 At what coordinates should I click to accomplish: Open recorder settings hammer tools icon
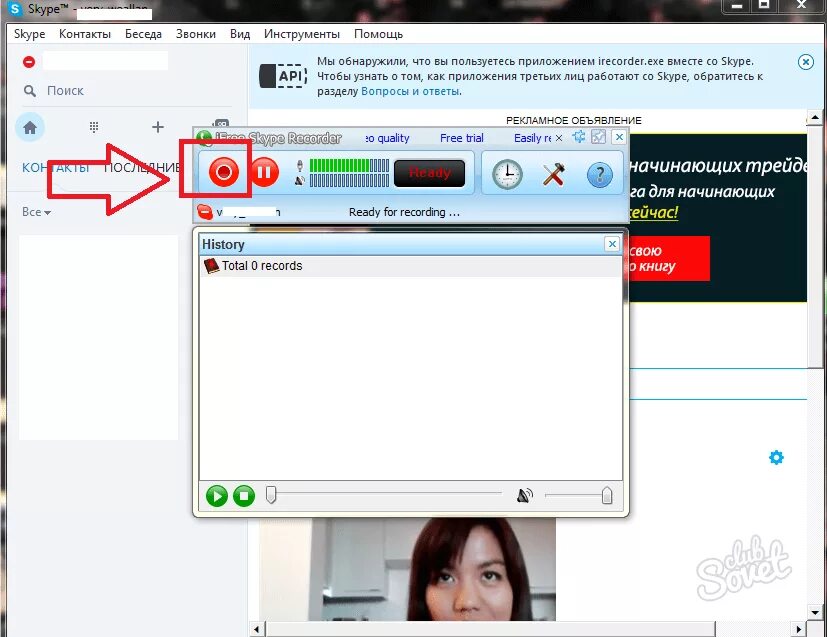coord(554,175)
